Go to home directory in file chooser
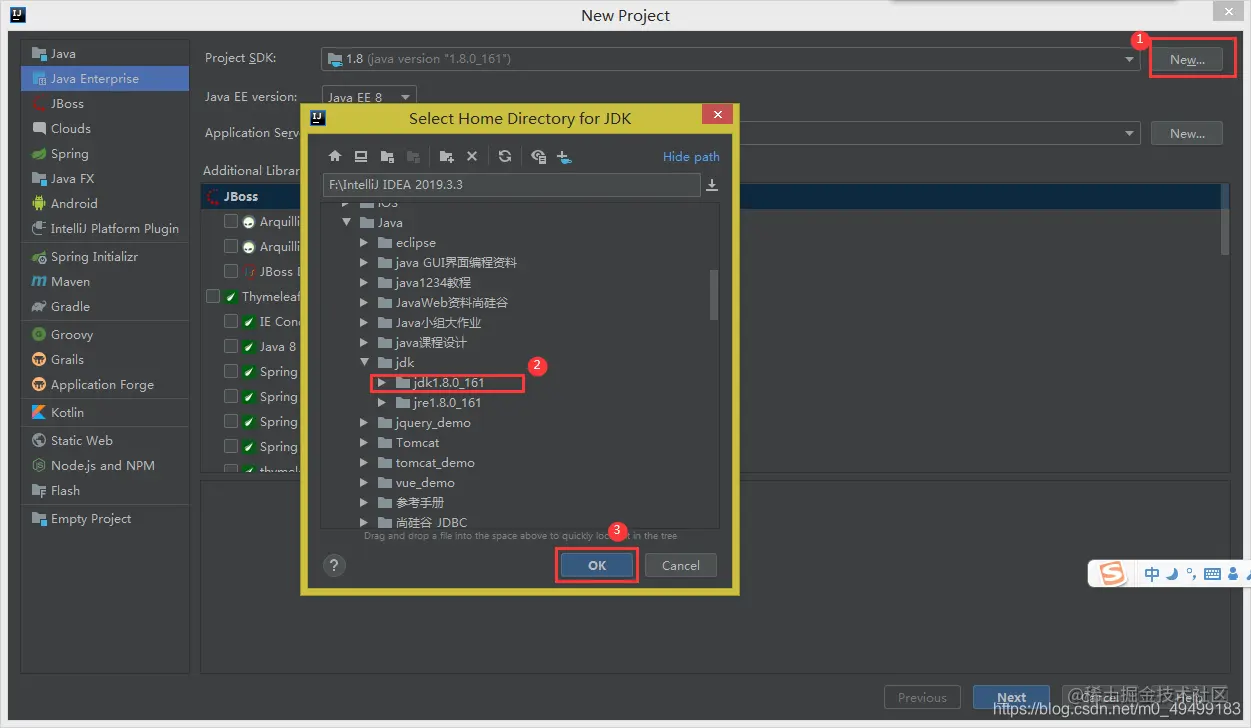Screen dimensions: 1251x728 [335, 157]
